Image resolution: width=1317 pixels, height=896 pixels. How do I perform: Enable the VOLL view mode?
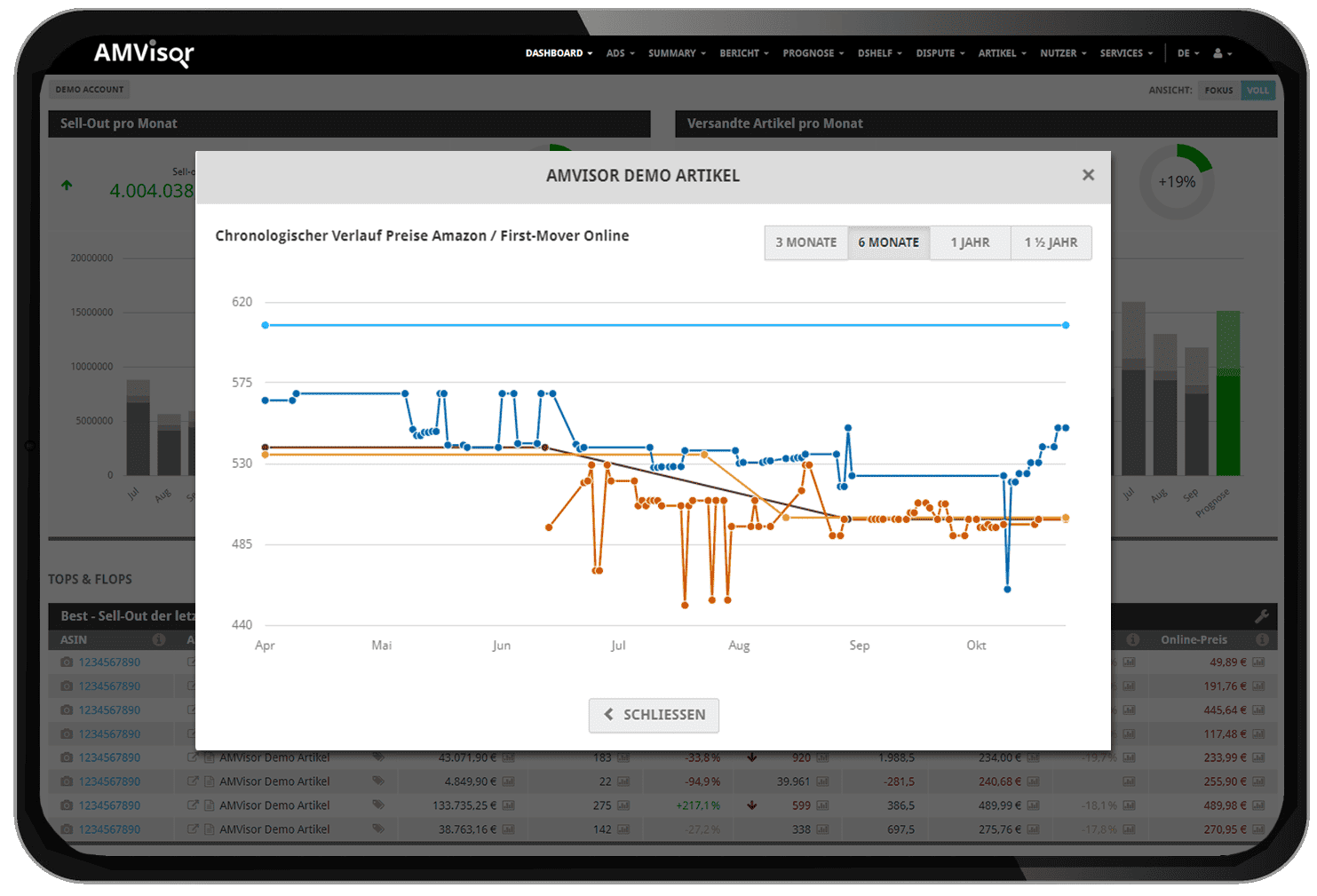pos(1258,90)
